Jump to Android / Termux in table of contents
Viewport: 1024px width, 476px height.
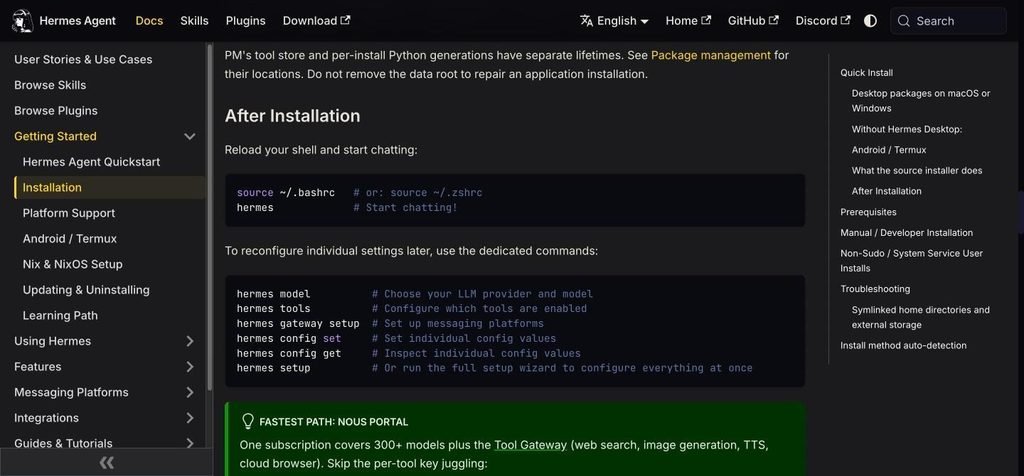tap(889, 150)
